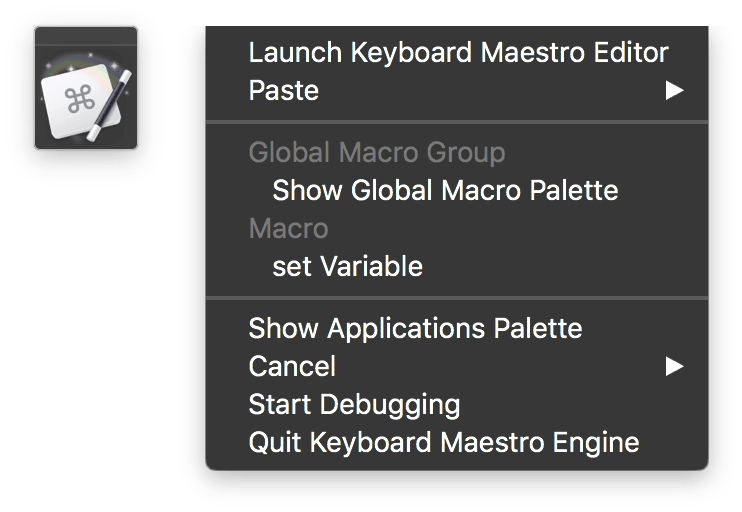This screenshot has height=512, width=742.
Task: Select the Paste menu entry
Action: (x=283, y=91)
